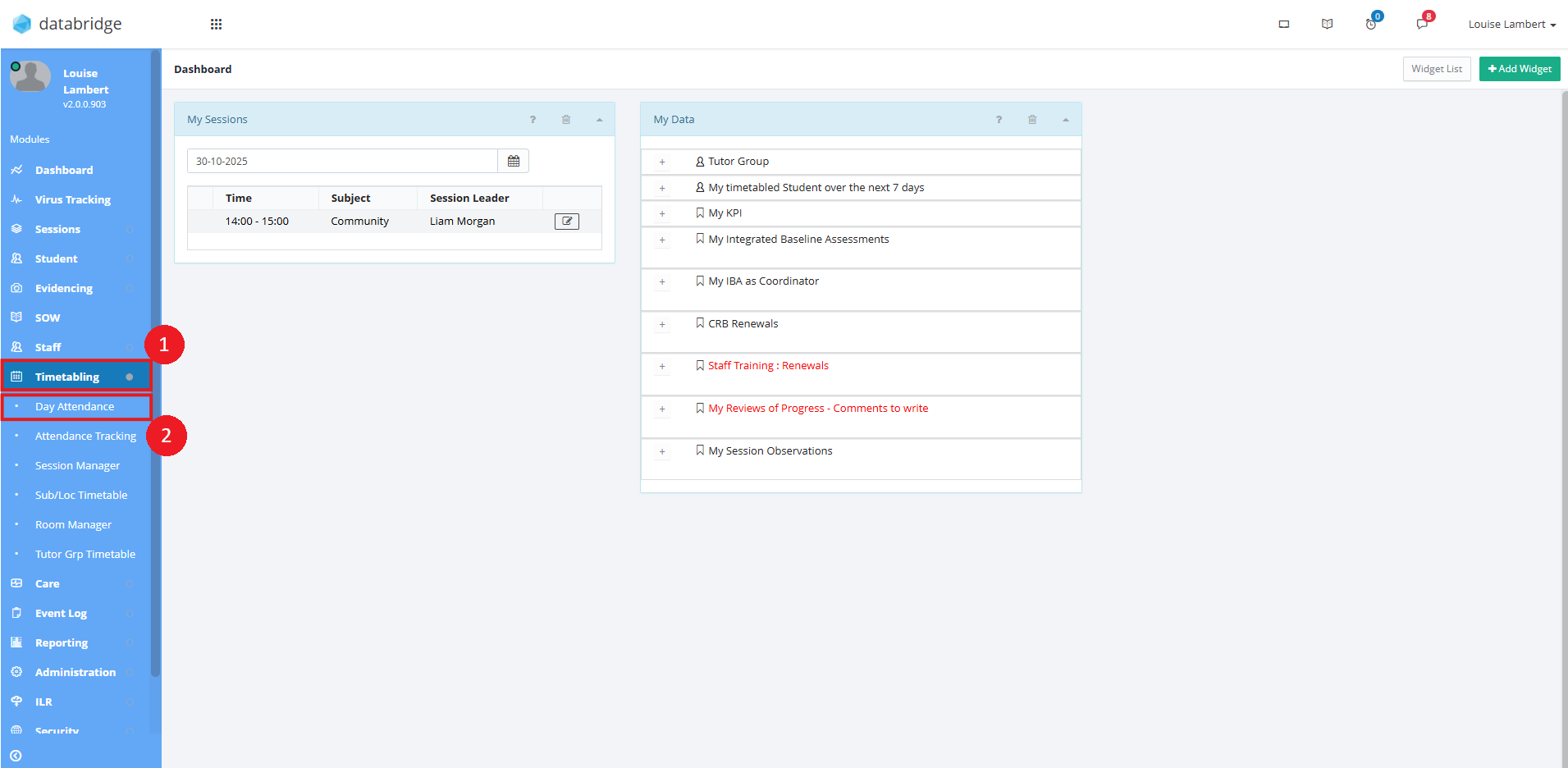Open the clock reminders icon
Image resolution: width=1568 pixels, height=768 pixels.
pyautogui.click(x=1371, y=24)
